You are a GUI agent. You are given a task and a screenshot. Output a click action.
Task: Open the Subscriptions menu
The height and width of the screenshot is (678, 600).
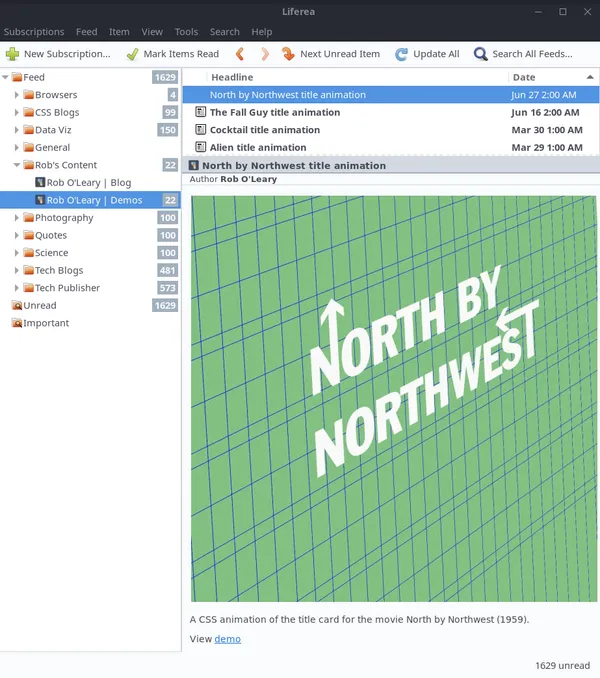coord(34,32)
